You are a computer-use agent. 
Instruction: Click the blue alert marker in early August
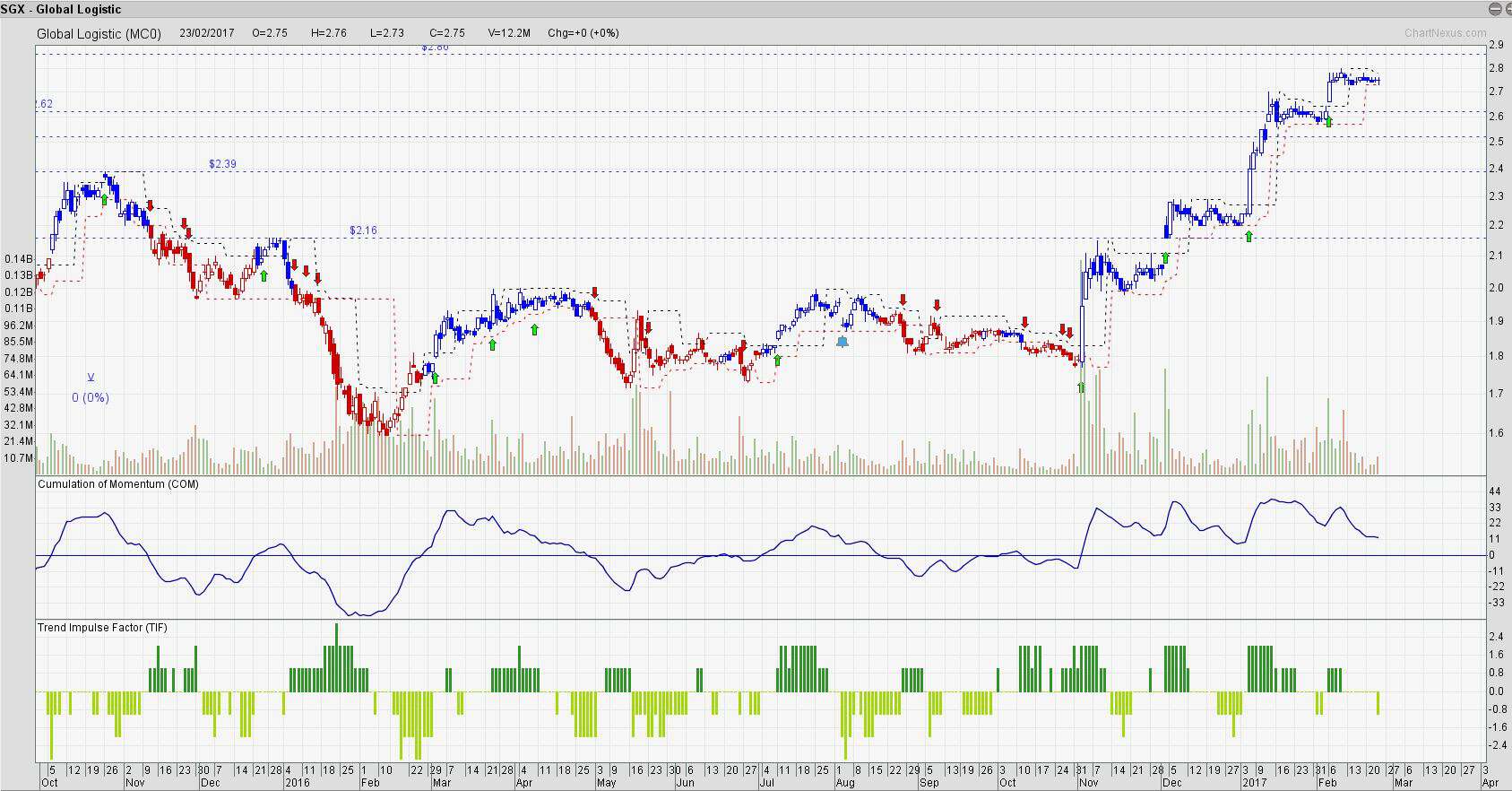[842, 342]
